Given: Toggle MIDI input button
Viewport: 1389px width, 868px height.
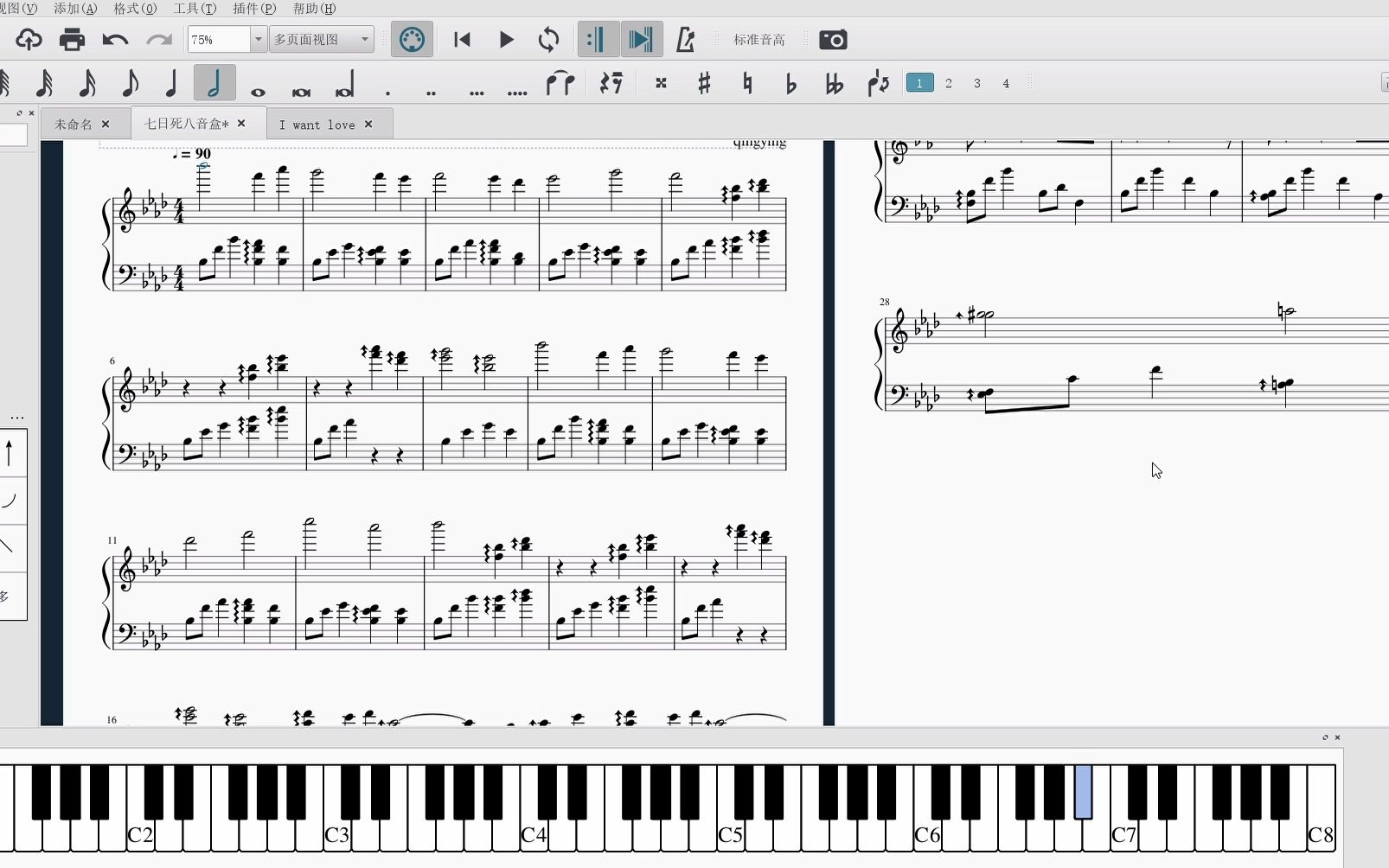Looking at the screenshot, I should 412,40.
